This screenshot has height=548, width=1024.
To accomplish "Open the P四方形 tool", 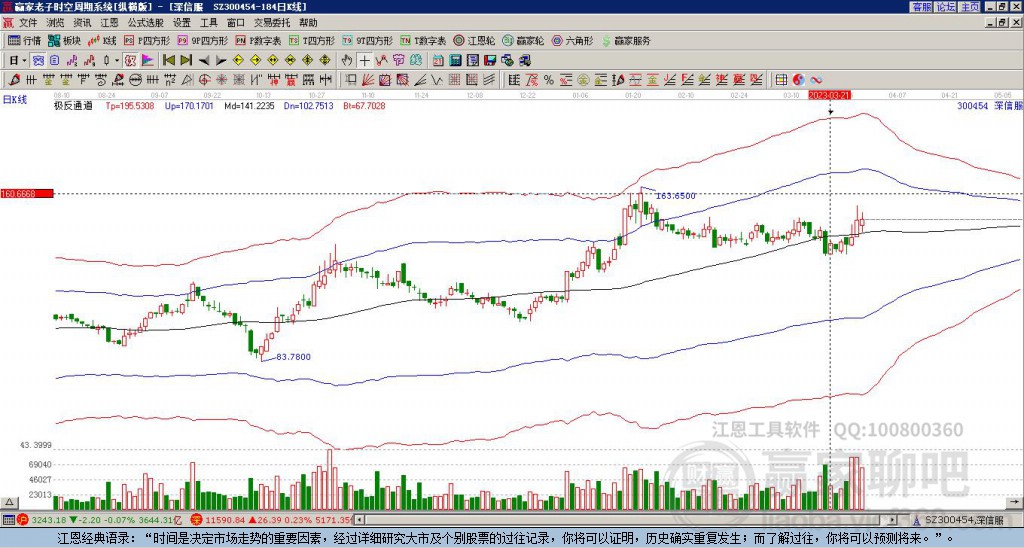I will coord(147,40).
